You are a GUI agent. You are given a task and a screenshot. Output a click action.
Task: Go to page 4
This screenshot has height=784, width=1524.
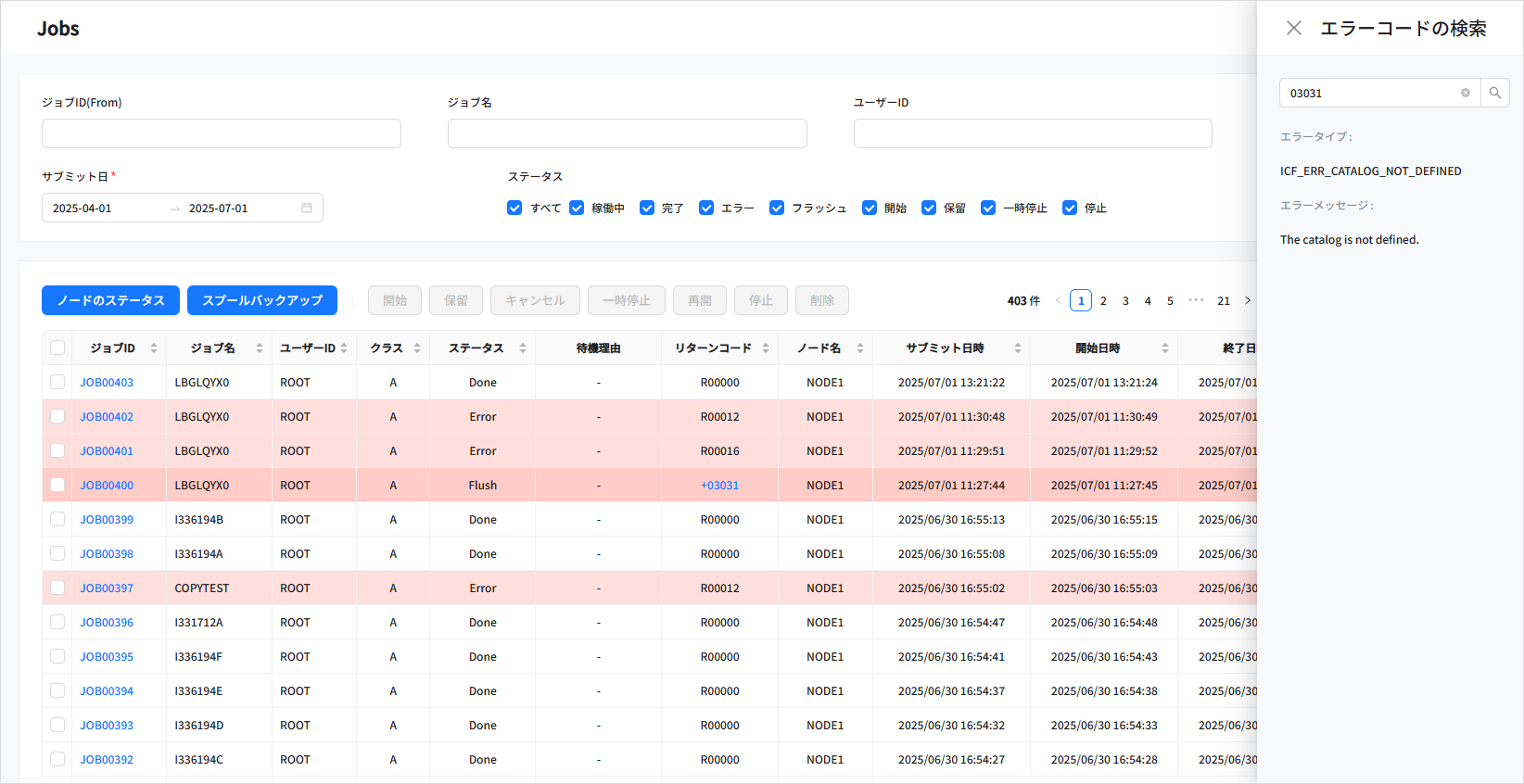point(1148,300)
